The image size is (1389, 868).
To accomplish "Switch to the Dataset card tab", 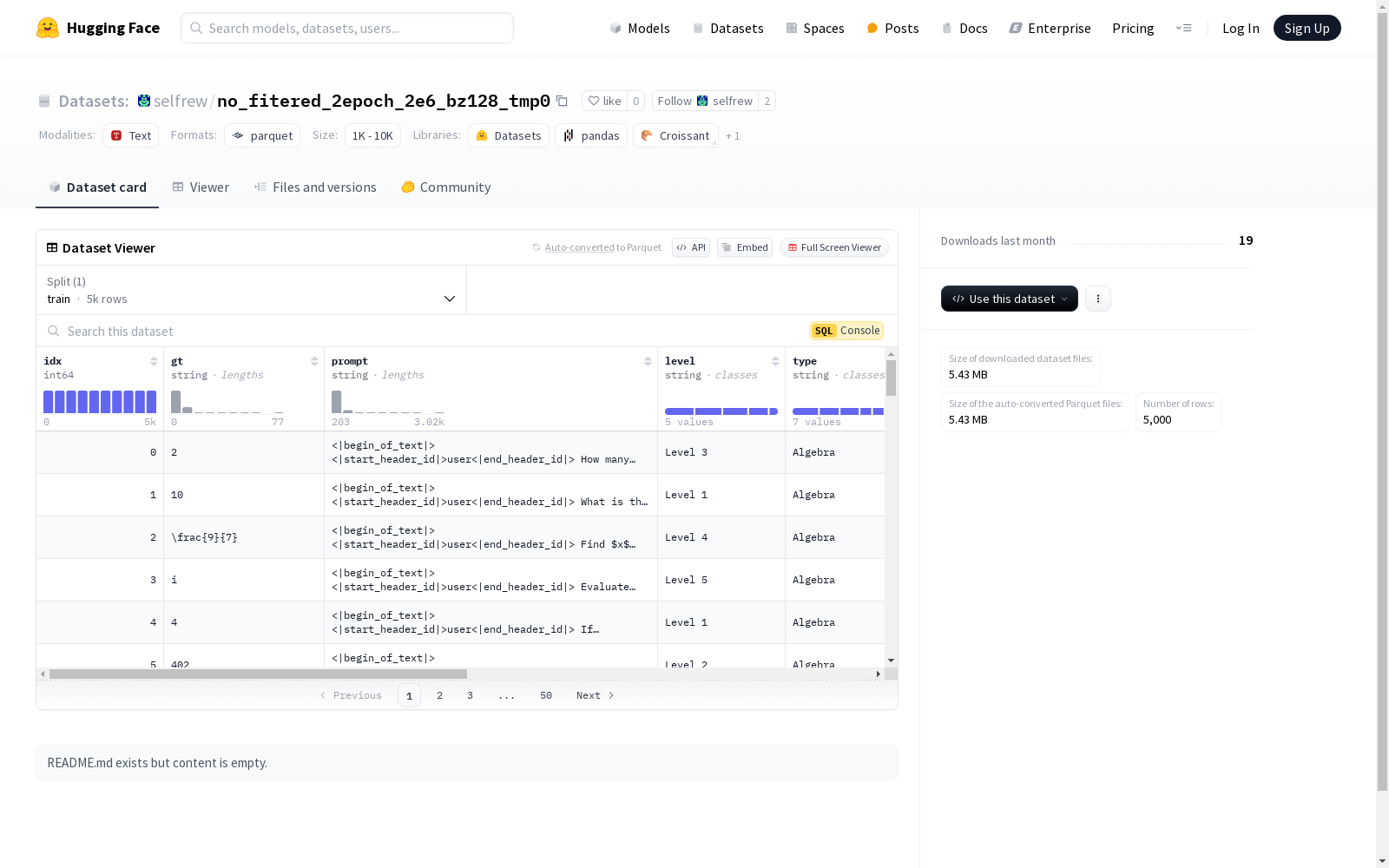I will (x=97, y=187).
